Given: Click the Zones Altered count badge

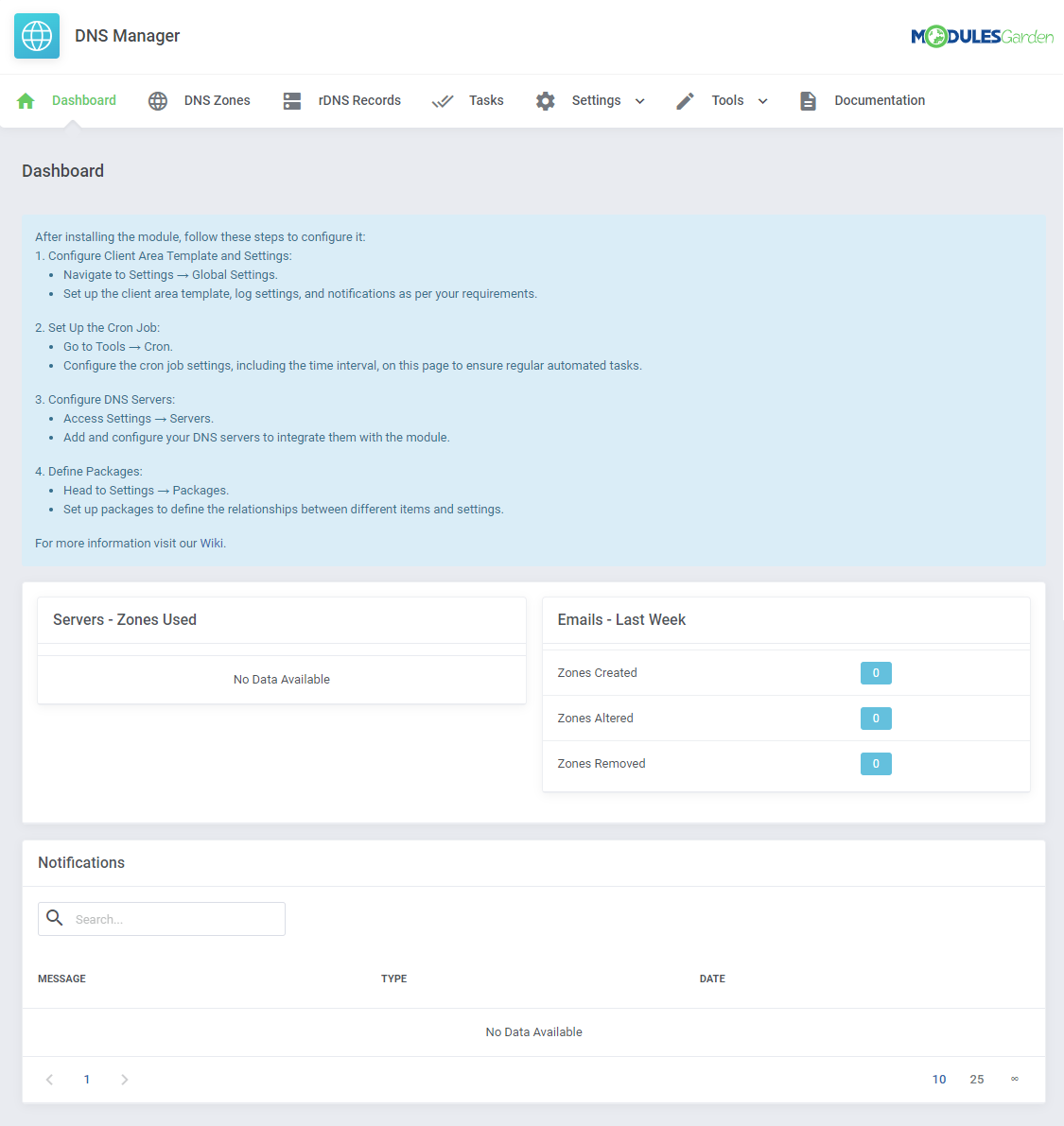Looking at the screenshot, I should 876,719.
